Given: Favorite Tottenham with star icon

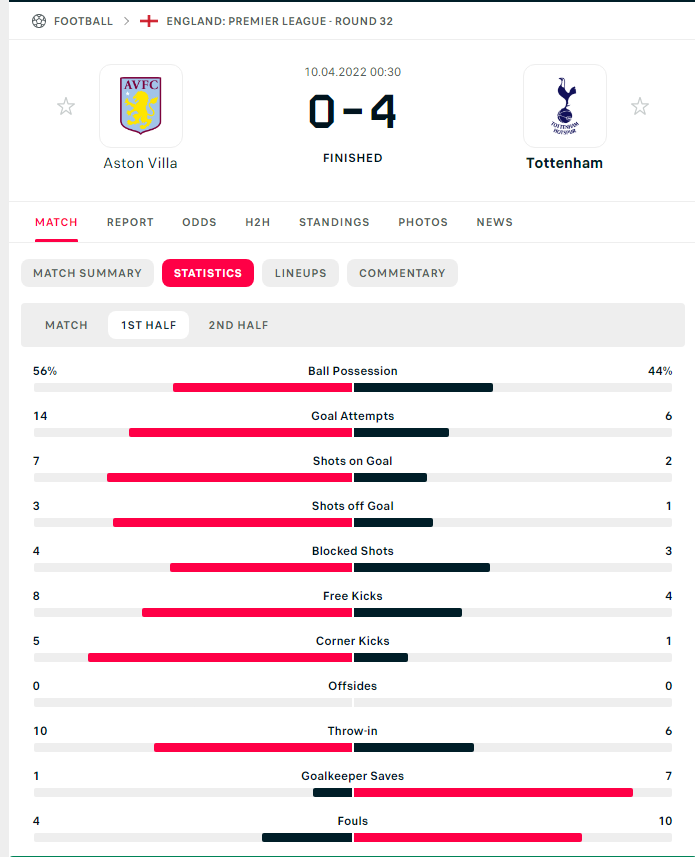Looking at the screenshot, I should click(640, 106).
